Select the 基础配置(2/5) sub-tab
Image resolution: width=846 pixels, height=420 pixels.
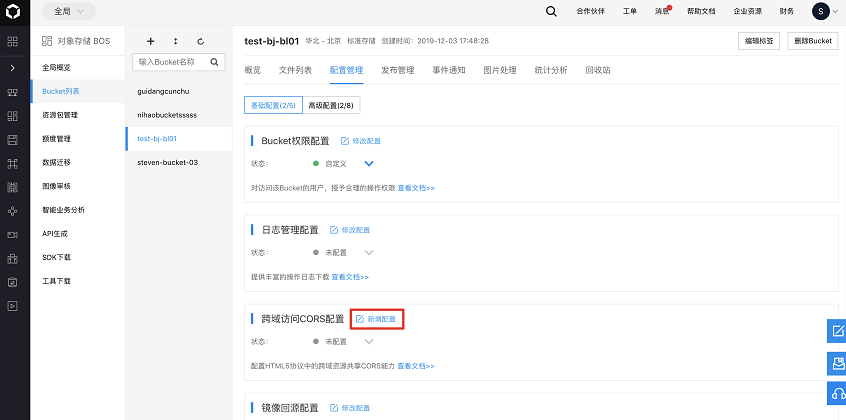point(273,105)
